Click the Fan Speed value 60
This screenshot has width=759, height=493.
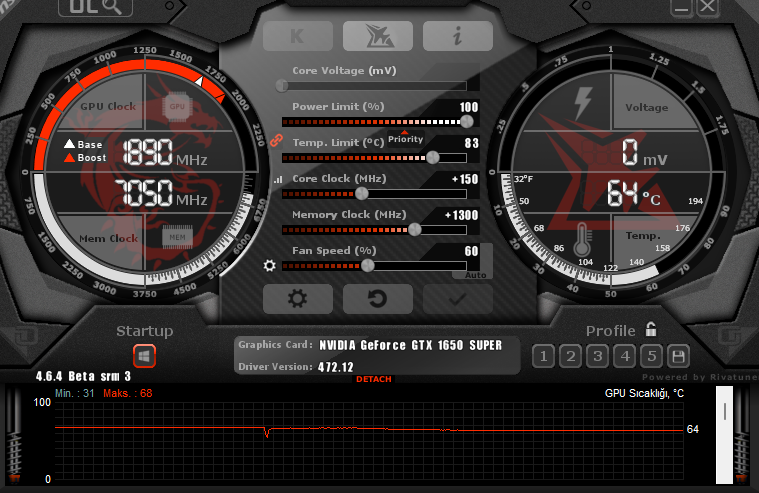pyautogui.click(x=471, y=251)
